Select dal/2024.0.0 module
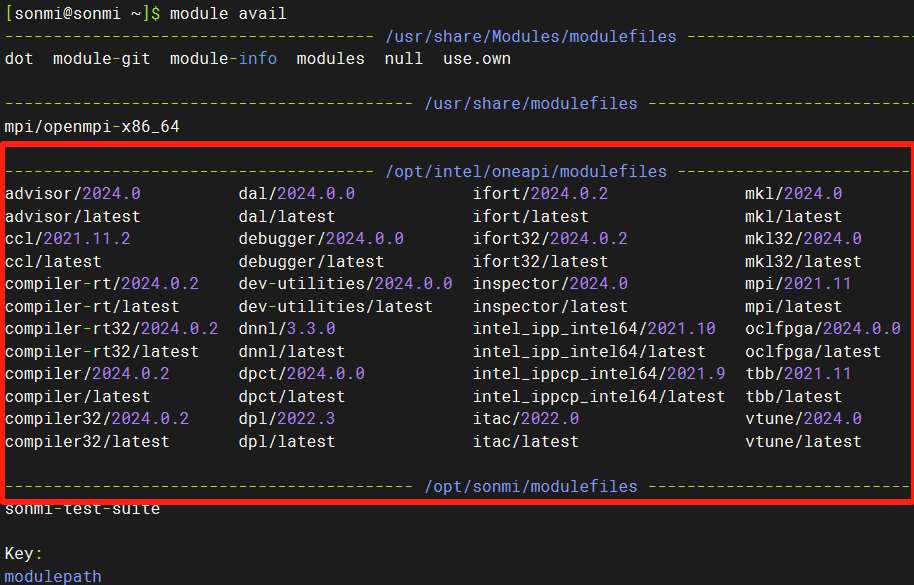Image resolution: width=914 pixels, height=585 pixels. (x=297, y=193)
